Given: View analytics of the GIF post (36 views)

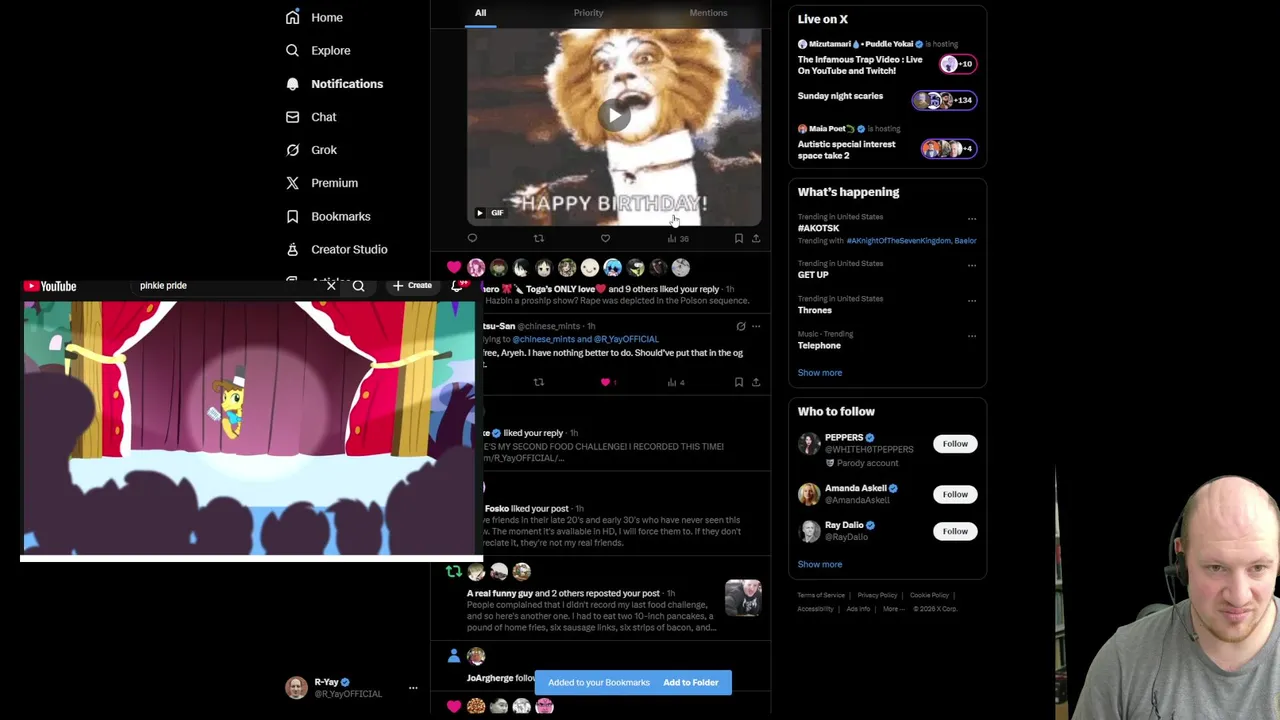Looking at the screenshot, I should pyautogui.click(x=677, y=238).
